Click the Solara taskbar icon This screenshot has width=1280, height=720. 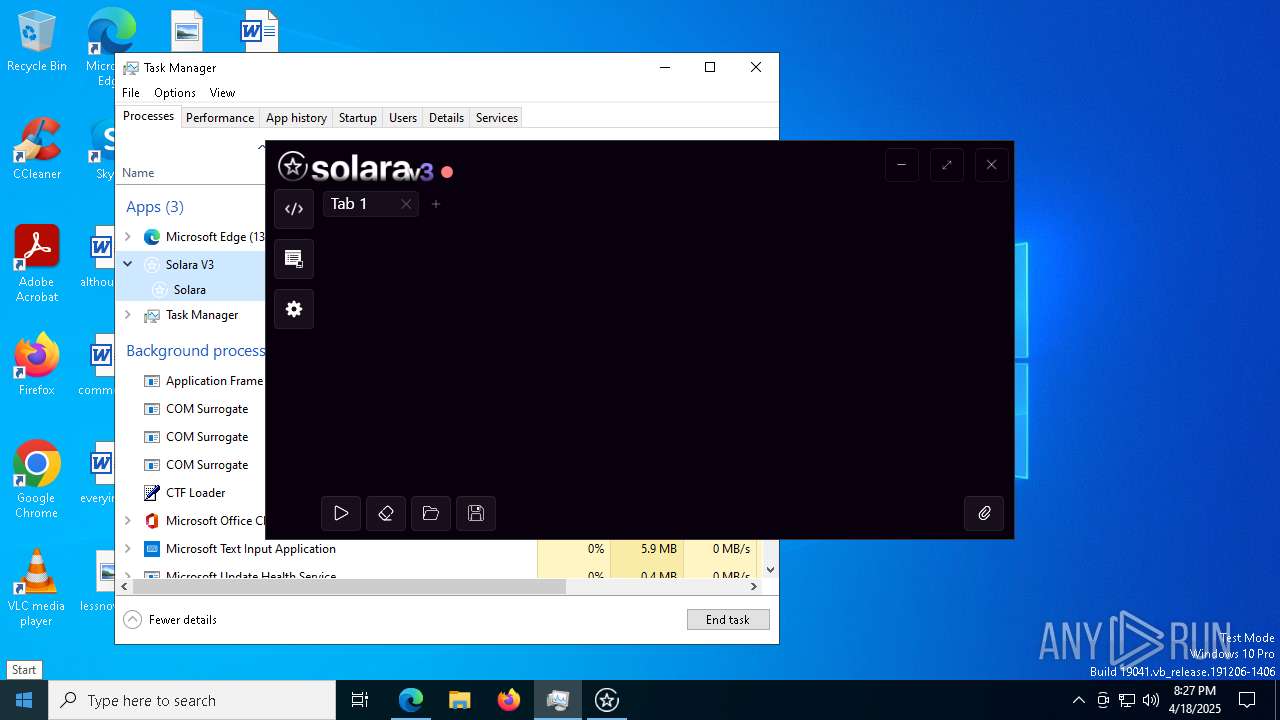point(607,700)
